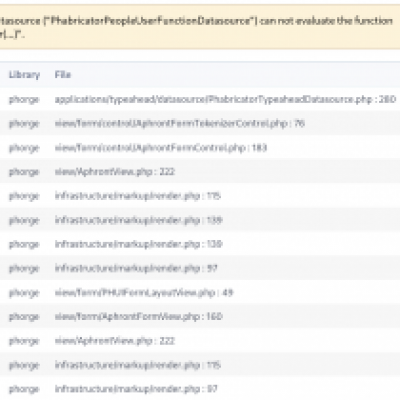Select first infrastructure/markup/render.php : 115 entry
400x400 pixels.
pyautogui.click(x=138, y=196)
